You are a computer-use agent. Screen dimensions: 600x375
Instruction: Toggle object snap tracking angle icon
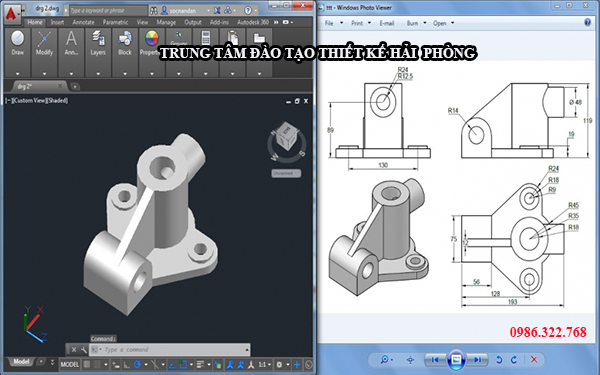tap(172, 365)
